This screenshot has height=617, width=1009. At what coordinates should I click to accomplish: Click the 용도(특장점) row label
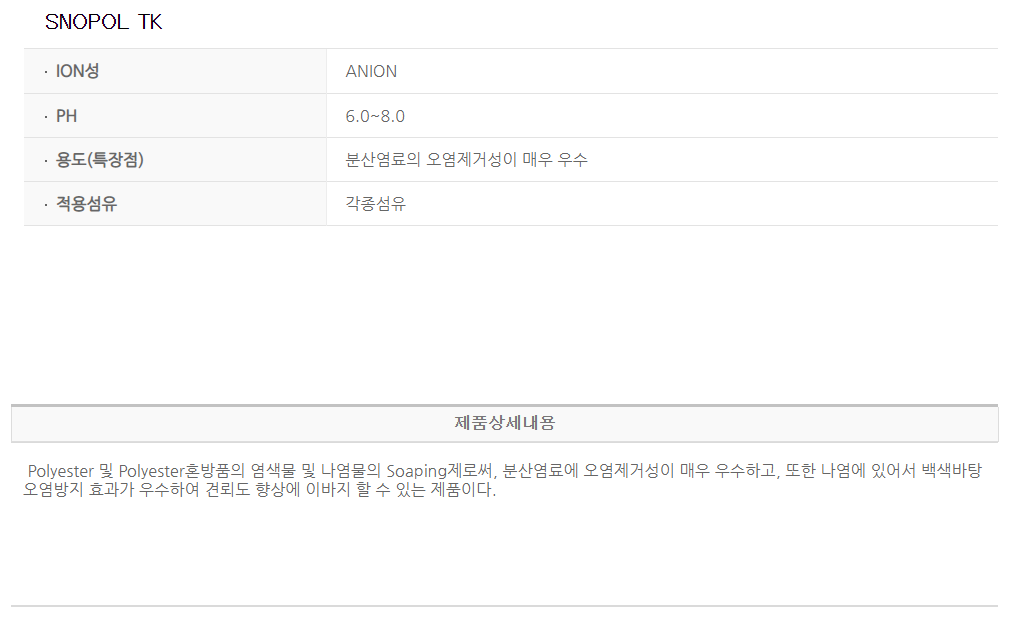tap(100, 160)
